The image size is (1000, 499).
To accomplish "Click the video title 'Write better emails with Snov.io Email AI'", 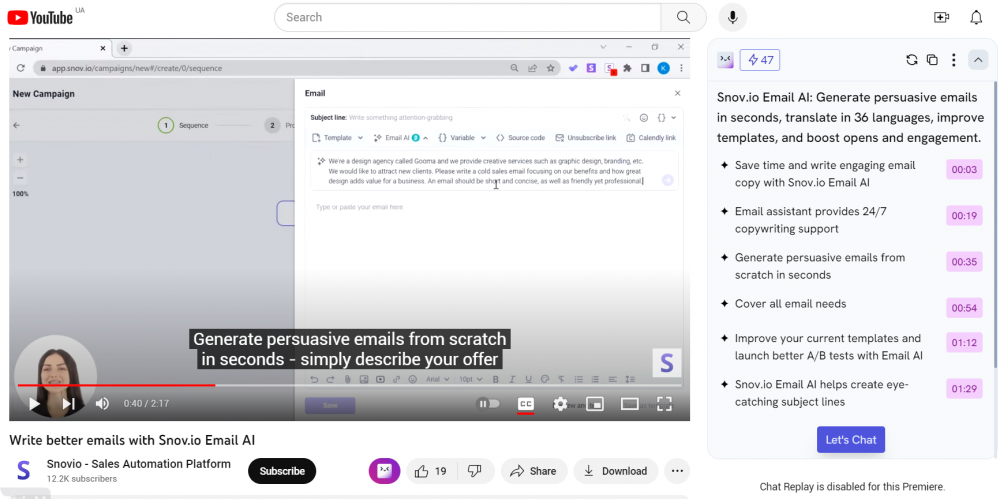I will (x=132, y=440).
